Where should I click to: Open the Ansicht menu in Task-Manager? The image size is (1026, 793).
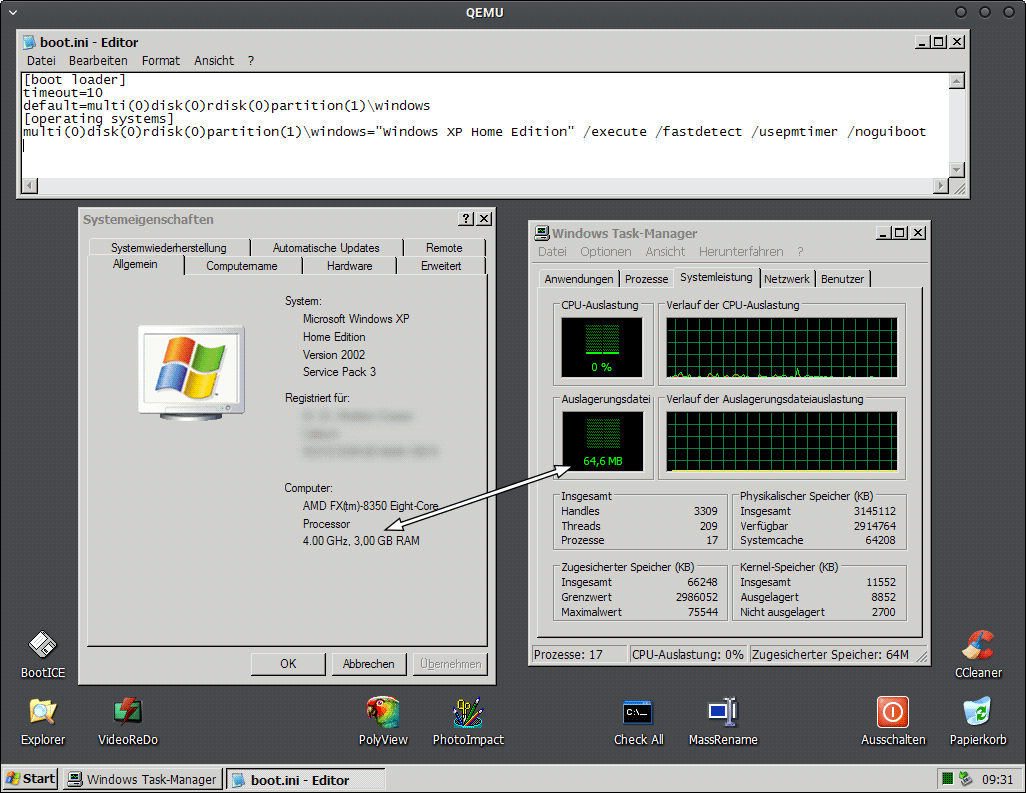665,251
